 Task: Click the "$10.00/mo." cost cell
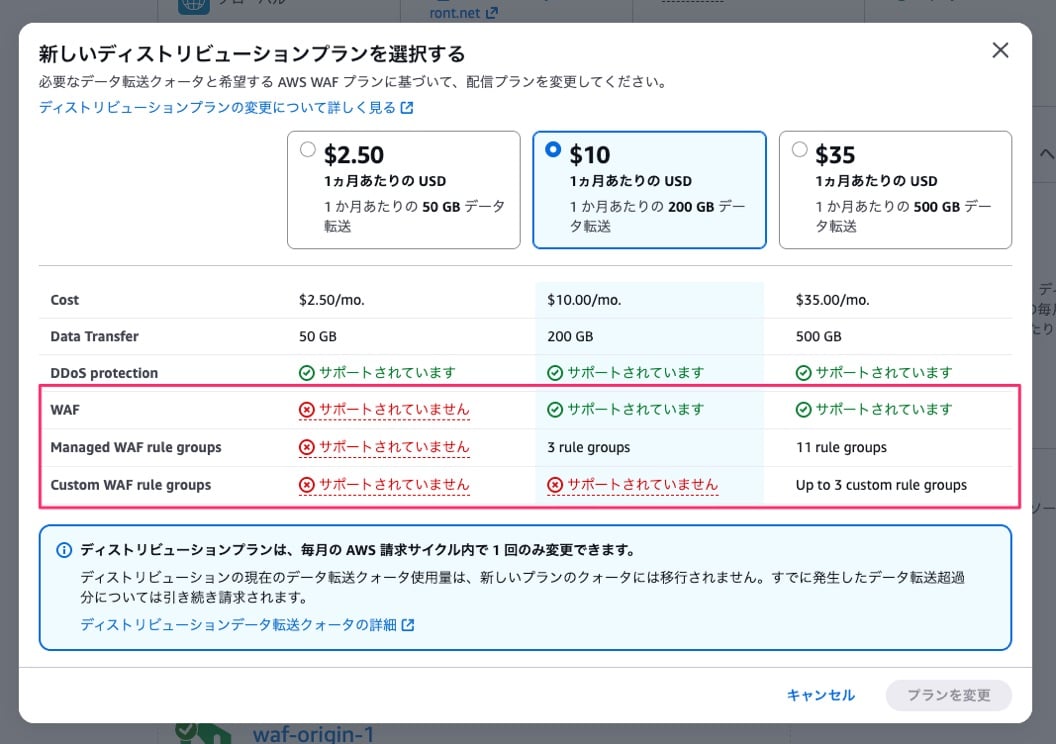[584, 300]
